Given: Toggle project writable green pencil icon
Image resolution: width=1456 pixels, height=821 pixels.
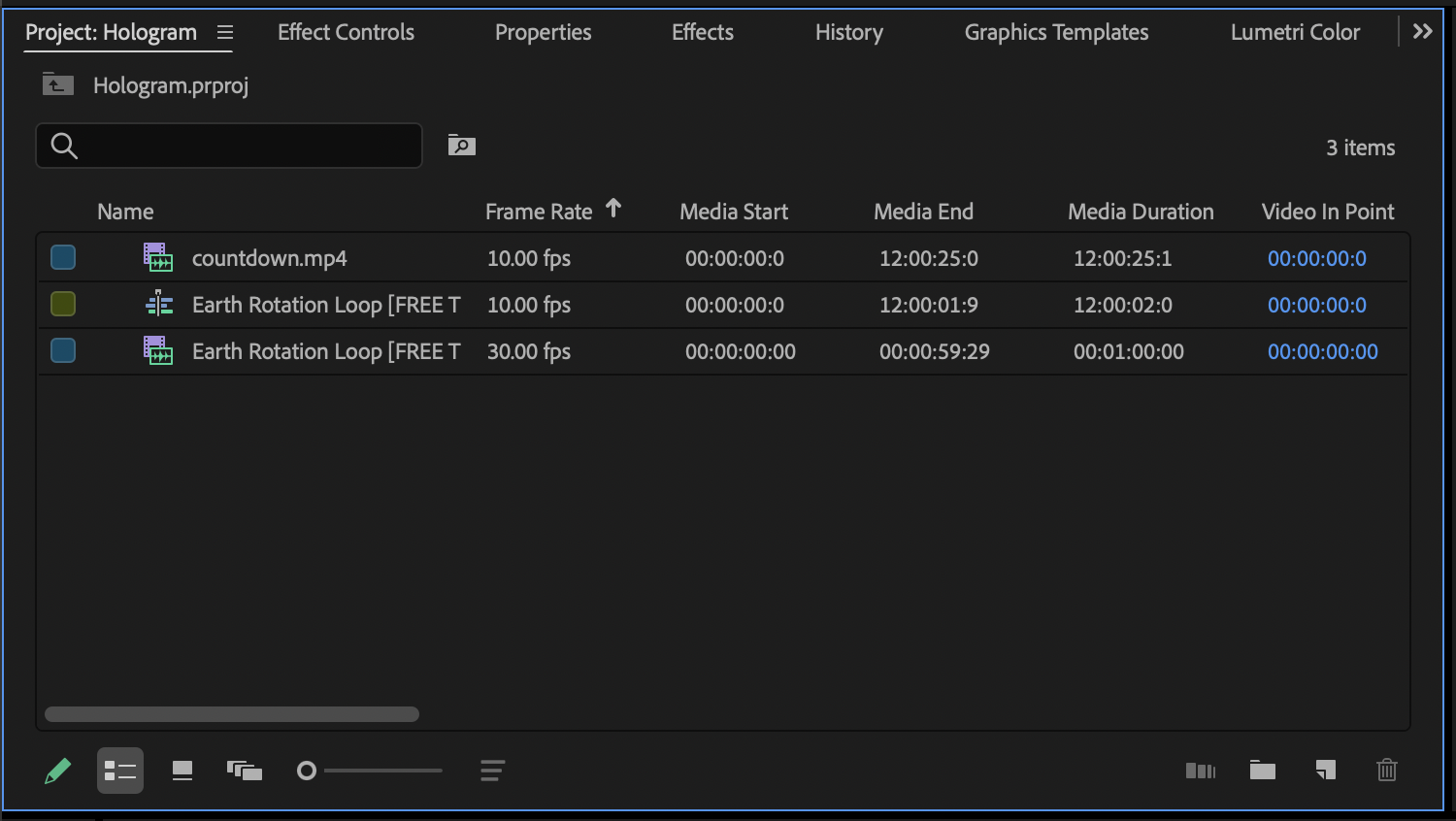Looking at the screenshot, I should 57,772.
